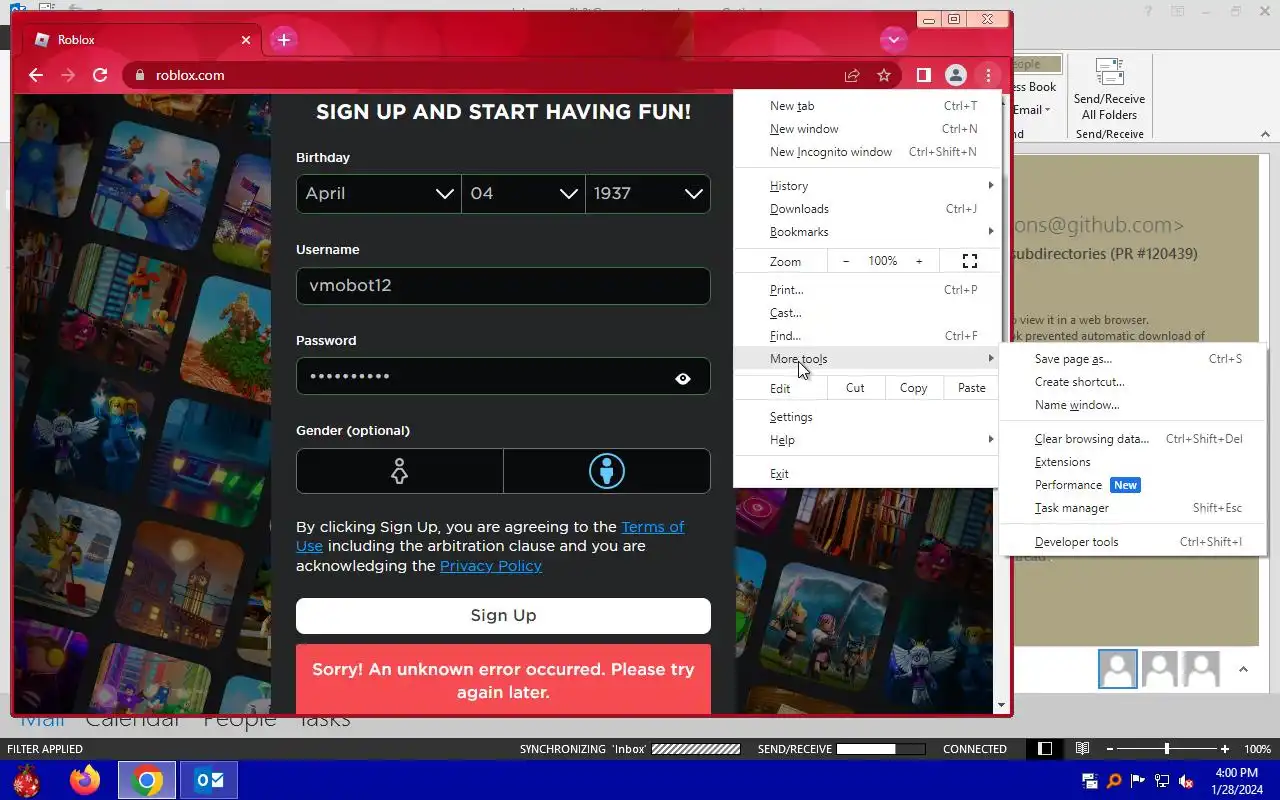Open the birthday day dropdown showing 04
1280x800 pixels.
click(524, 194)
